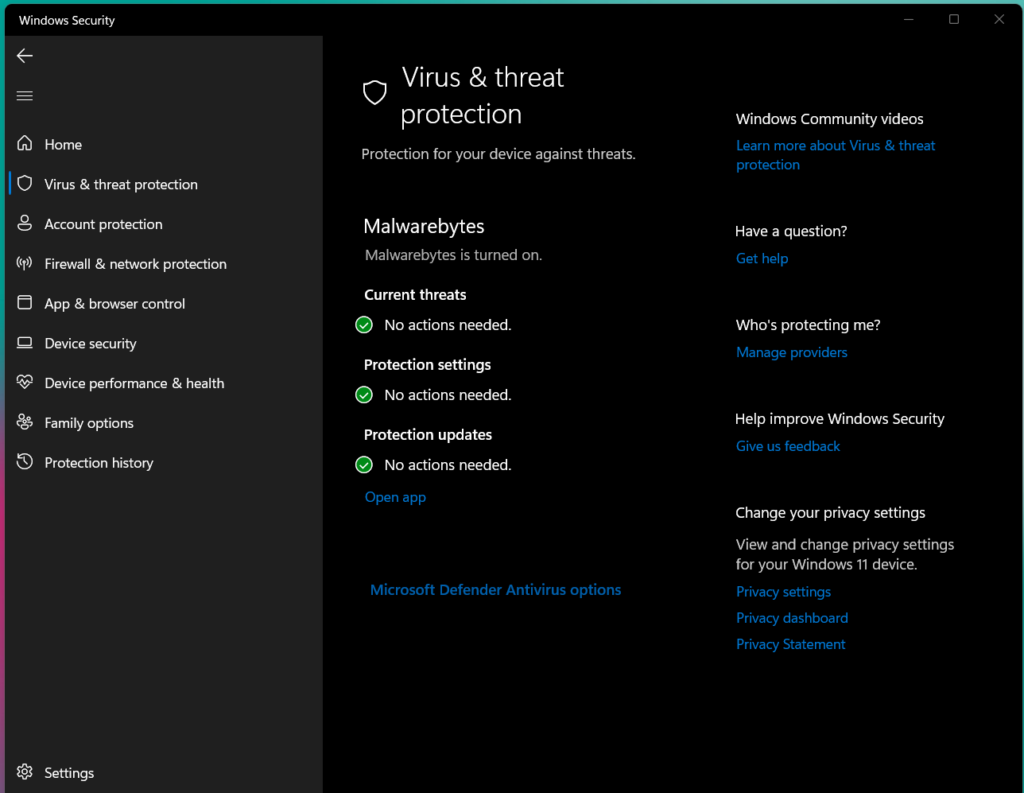Click the Current threats heading

coord(415,295)
